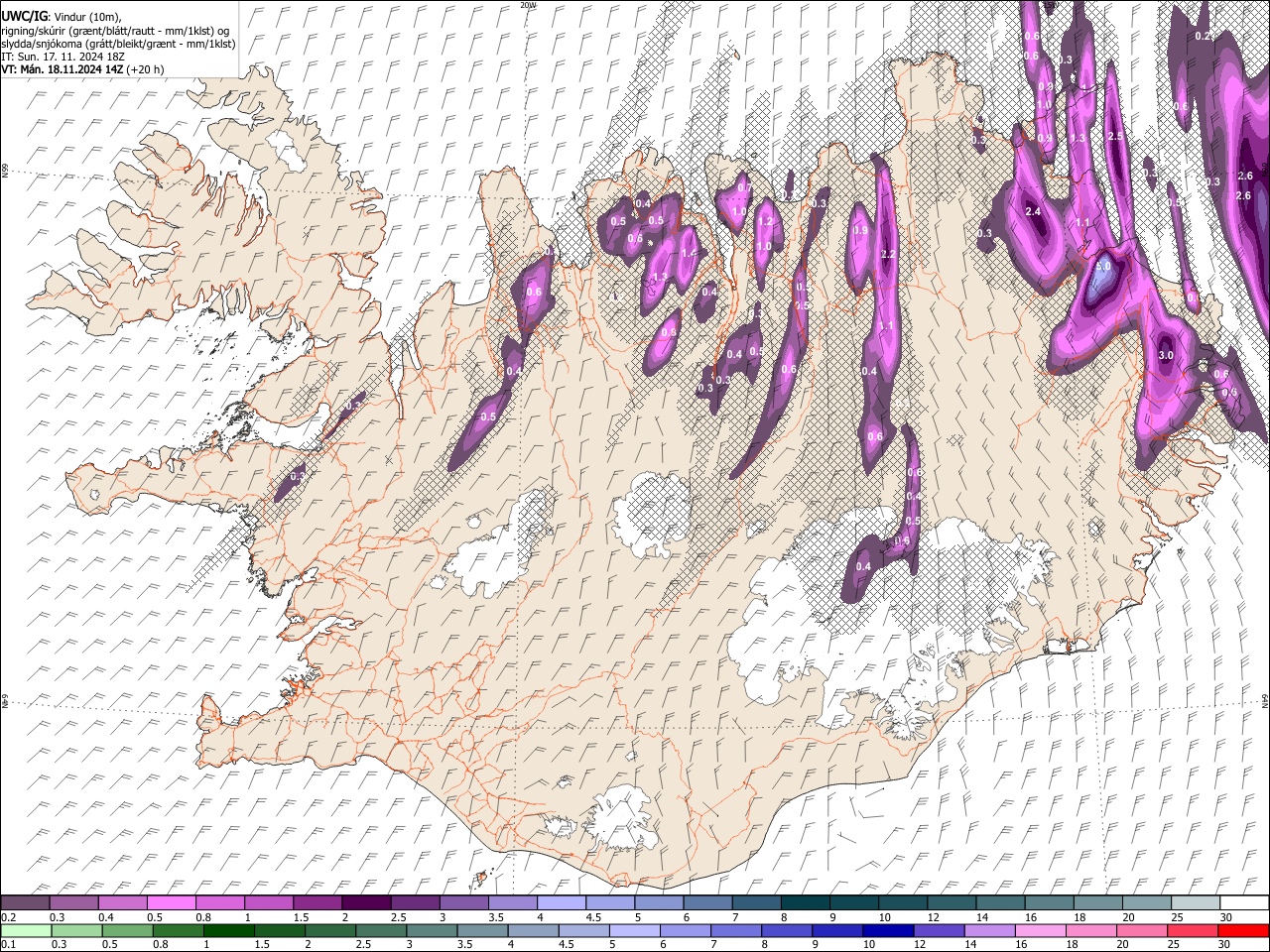Click the 'UWC/IG: Vindur (10m)' title text
Viewport: 1270px width, 952px height.
(61, 16)
